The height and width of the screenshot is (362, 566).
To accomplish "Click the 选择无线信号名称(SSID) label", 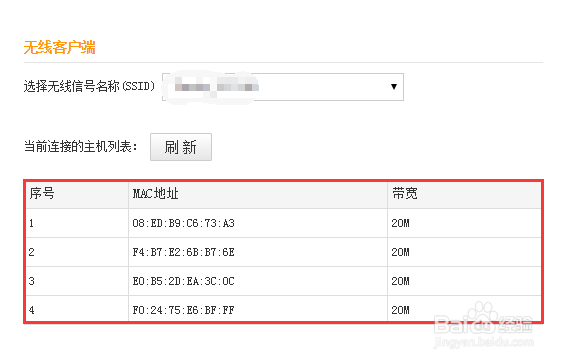I will (90, 86).
